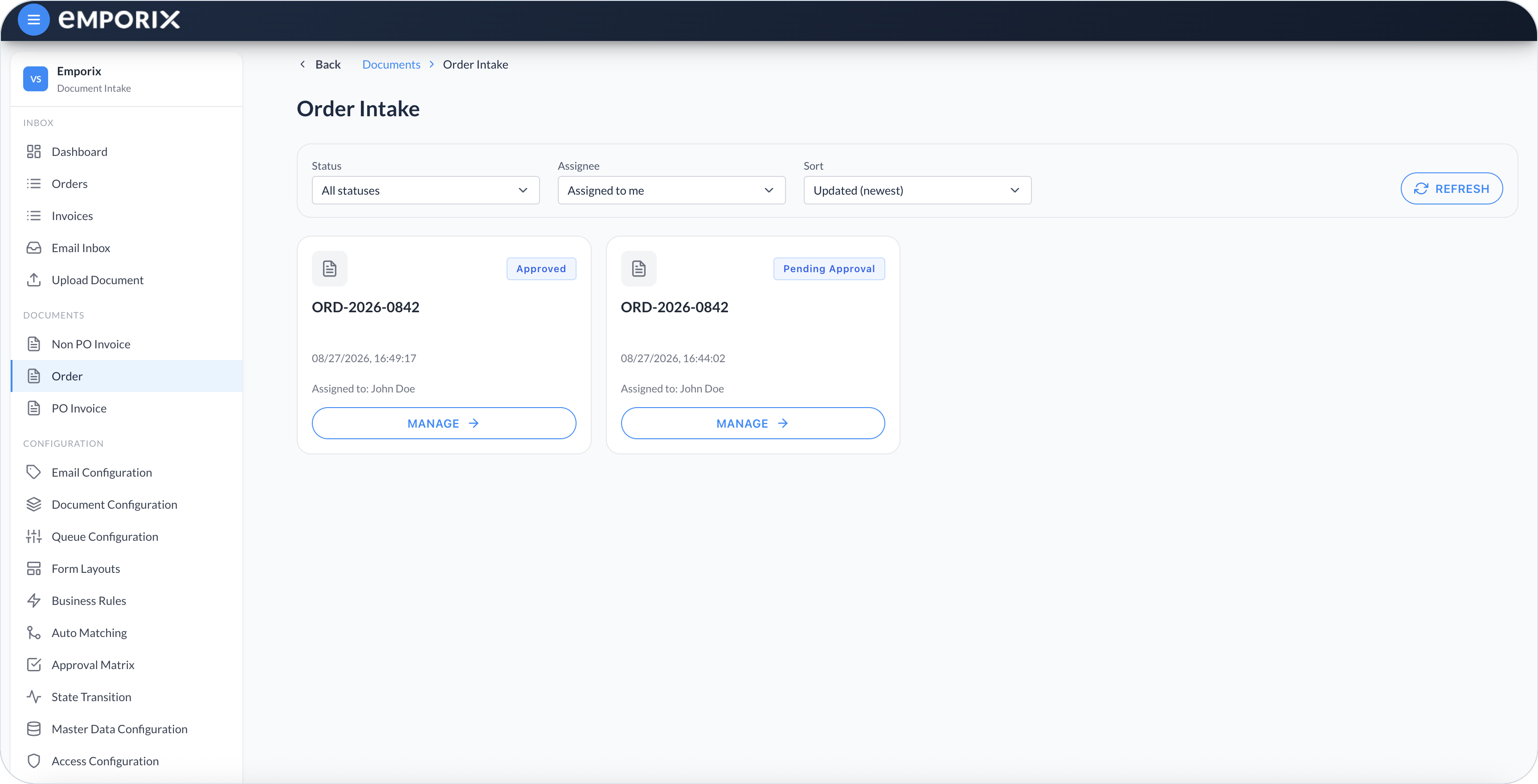Click the Email Inbox tray icon
Viewport: 1538px width, 784px height.
point(34,248)
